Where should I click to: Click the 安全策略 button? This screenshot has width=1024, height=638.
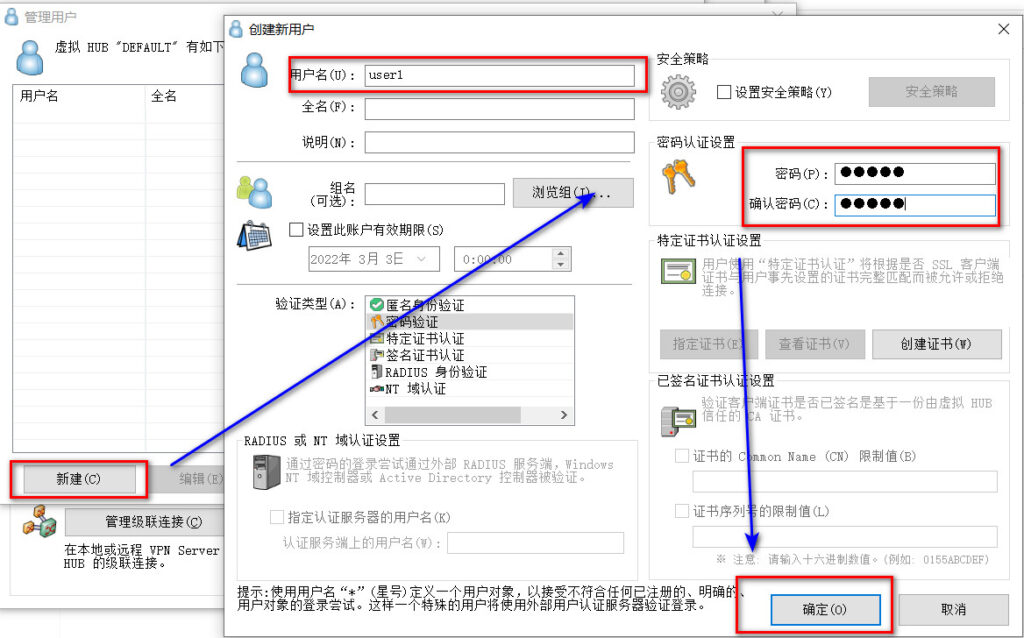click(931, 91)
